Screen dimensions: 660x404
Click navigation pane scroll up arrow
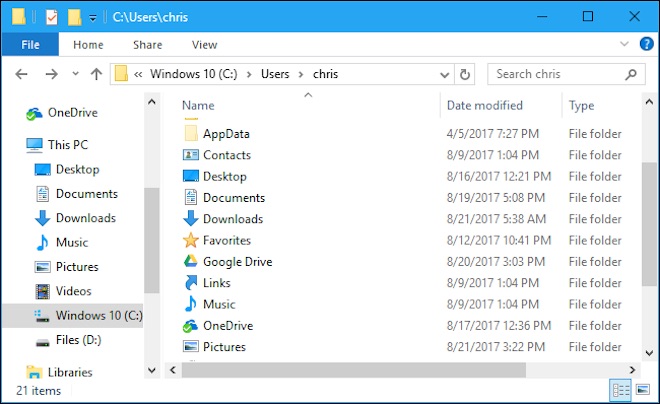[152, 102]
